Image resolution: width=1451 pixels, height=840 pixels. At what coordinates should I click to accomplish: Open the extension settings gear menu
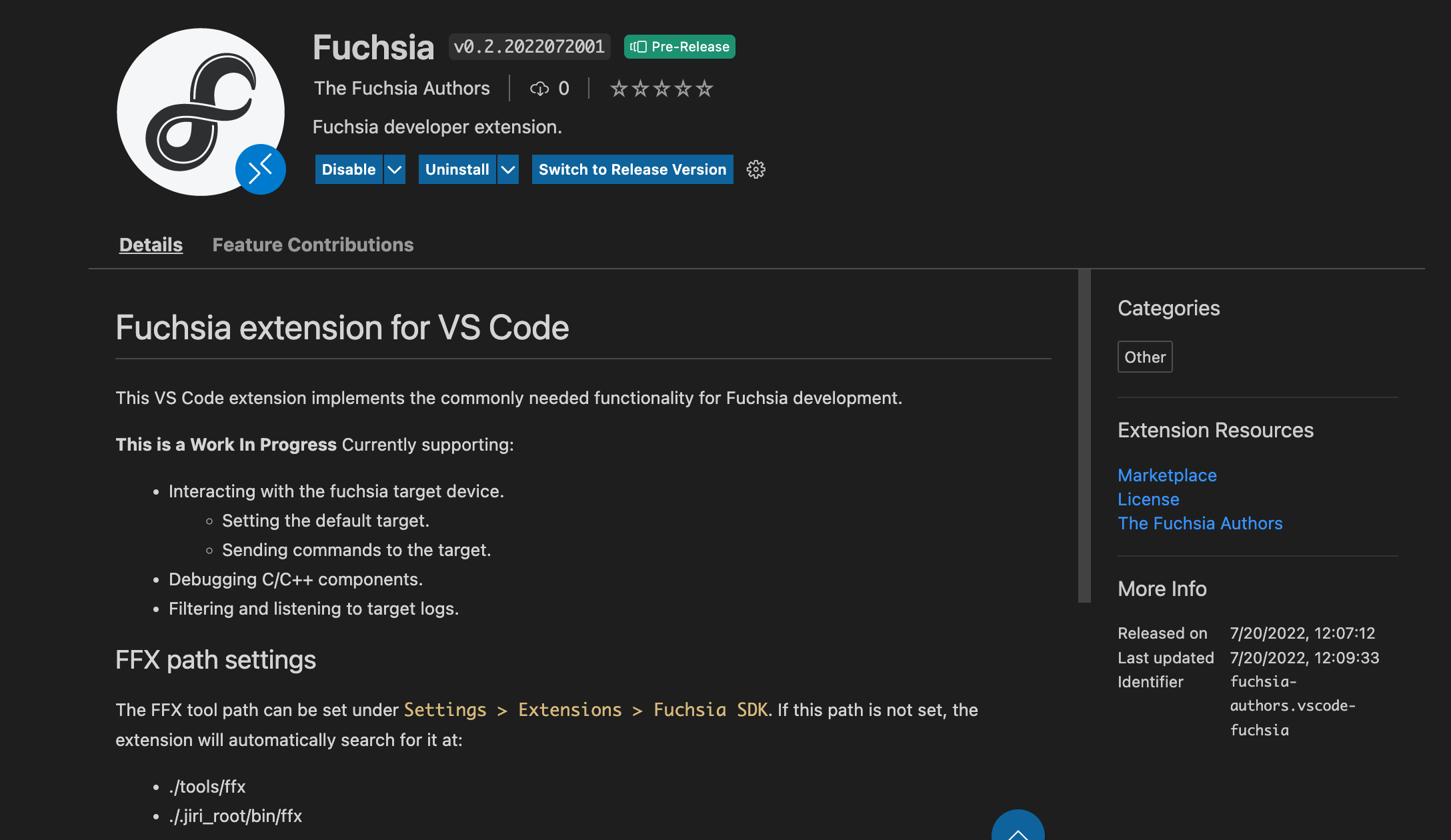click(x=756, y=169)
